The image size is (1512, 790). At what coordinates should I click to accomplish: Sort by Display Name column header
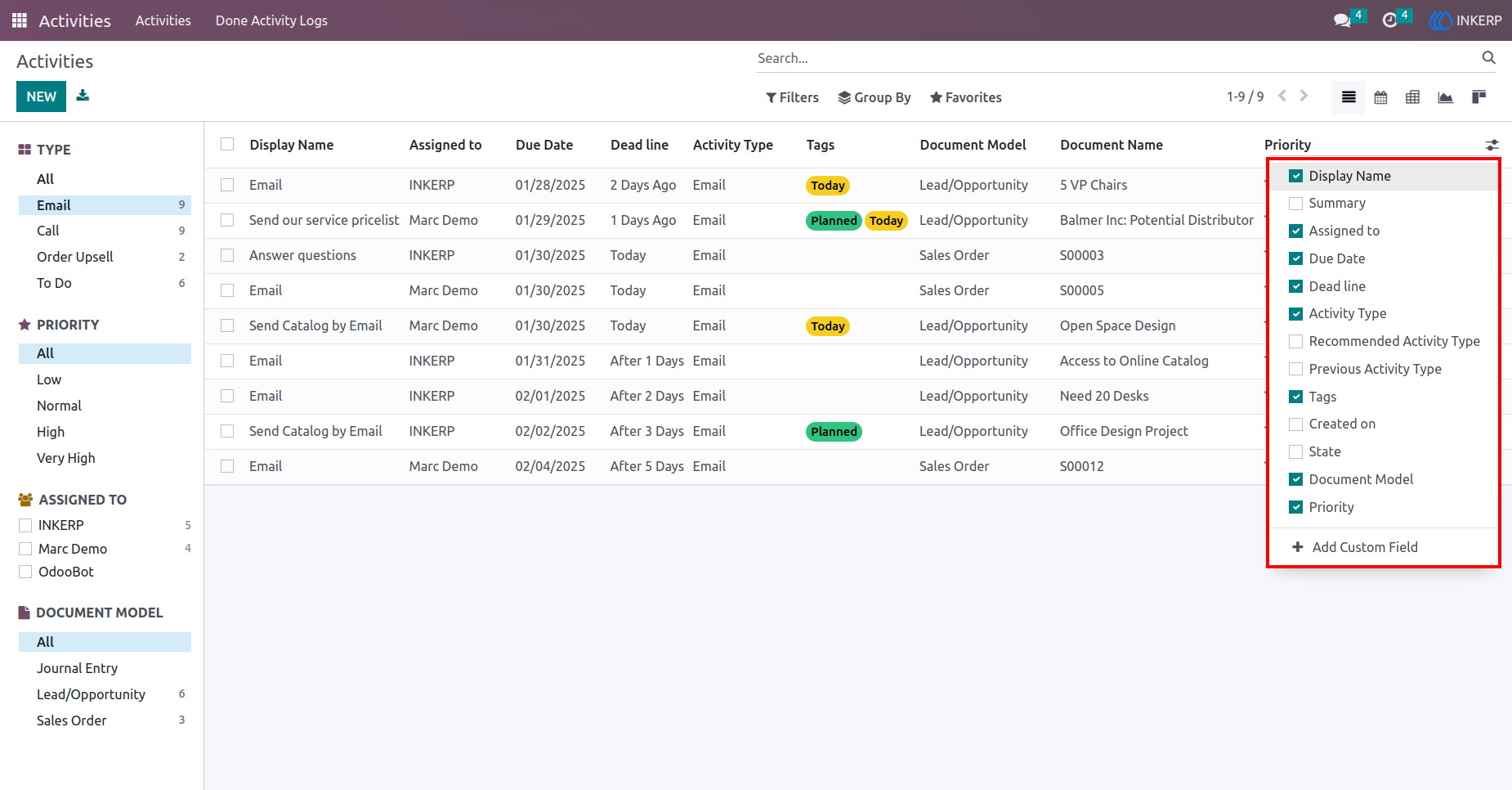click(x=292, y=145)
